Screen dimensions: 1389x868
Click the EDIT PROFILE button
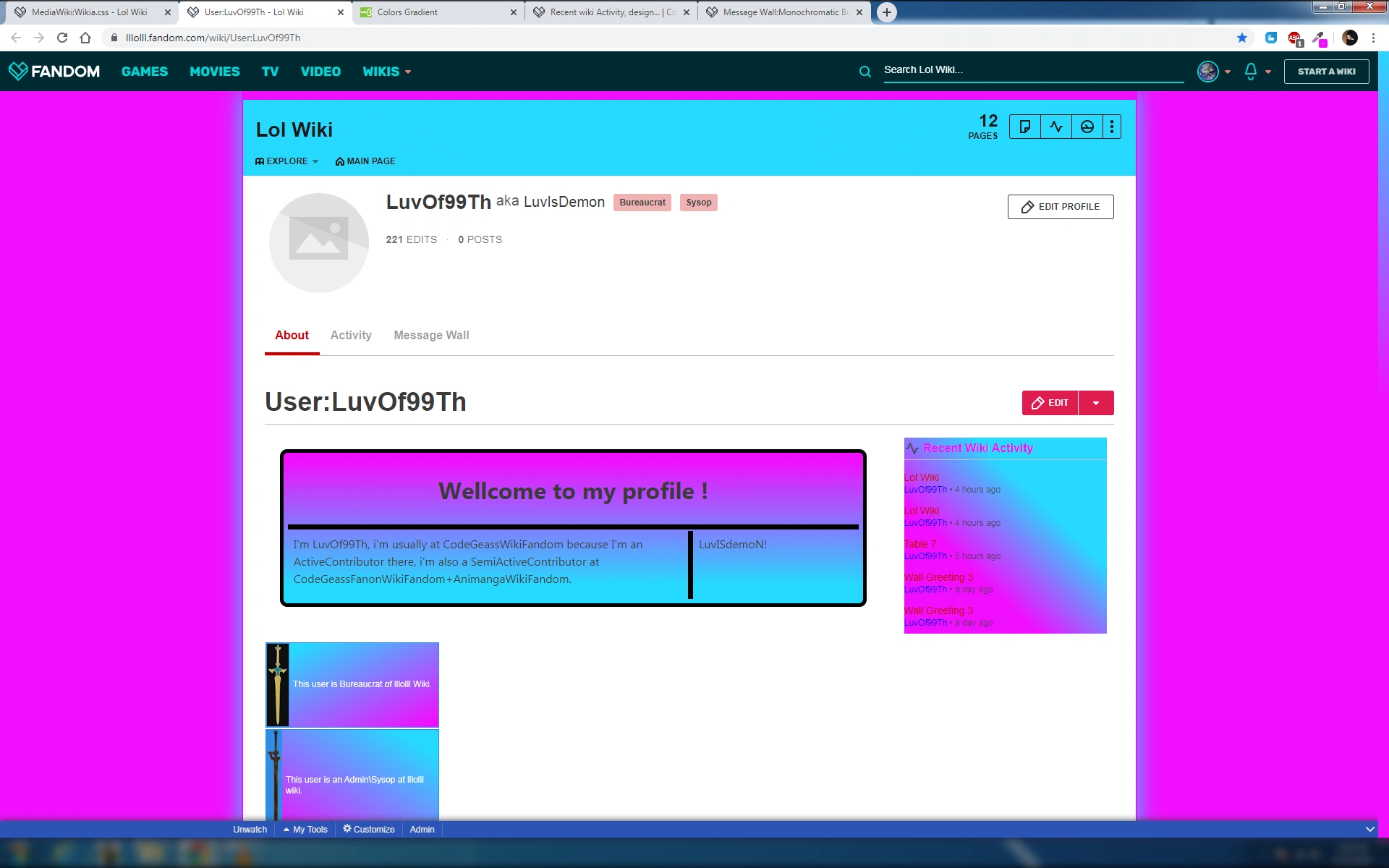1060,207
